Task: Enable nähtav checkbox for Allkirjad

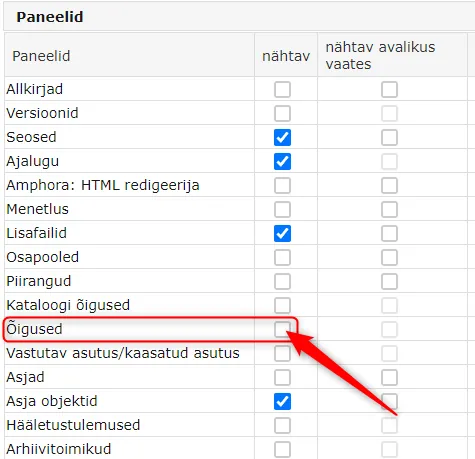Action: click(282, 89)
